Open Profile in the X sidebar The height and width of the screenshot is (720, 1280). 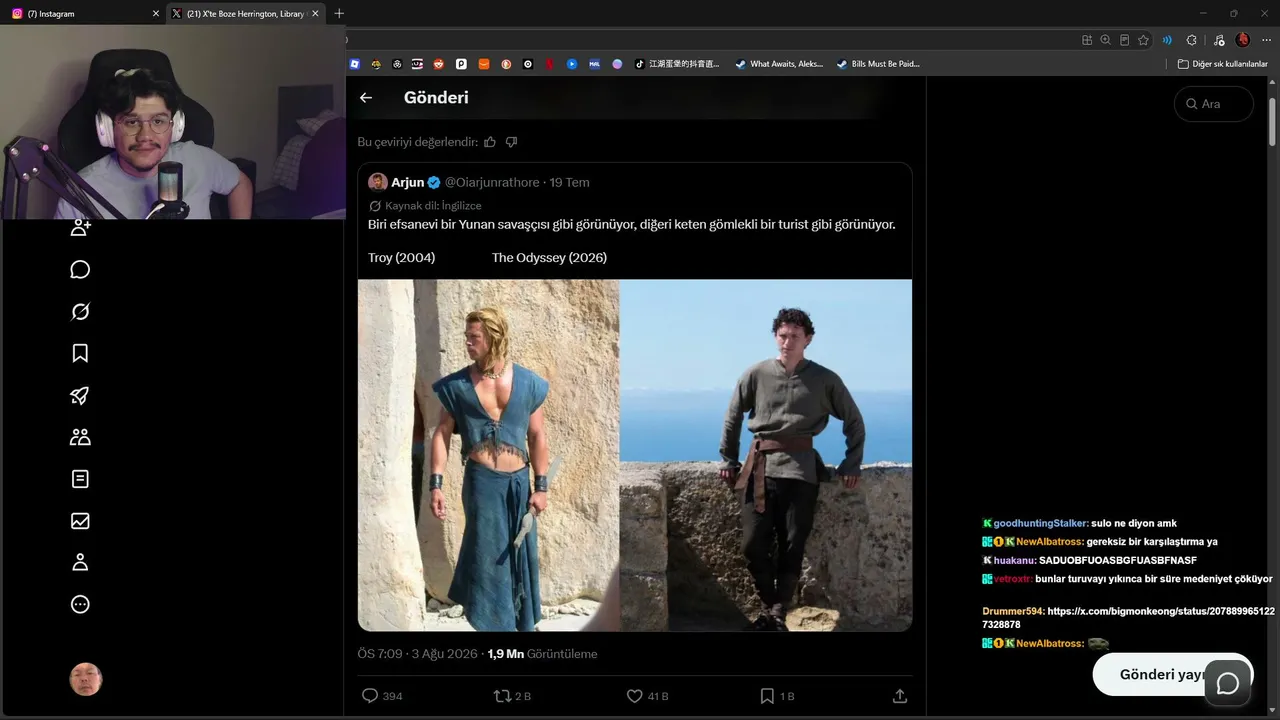pos(81,562)
